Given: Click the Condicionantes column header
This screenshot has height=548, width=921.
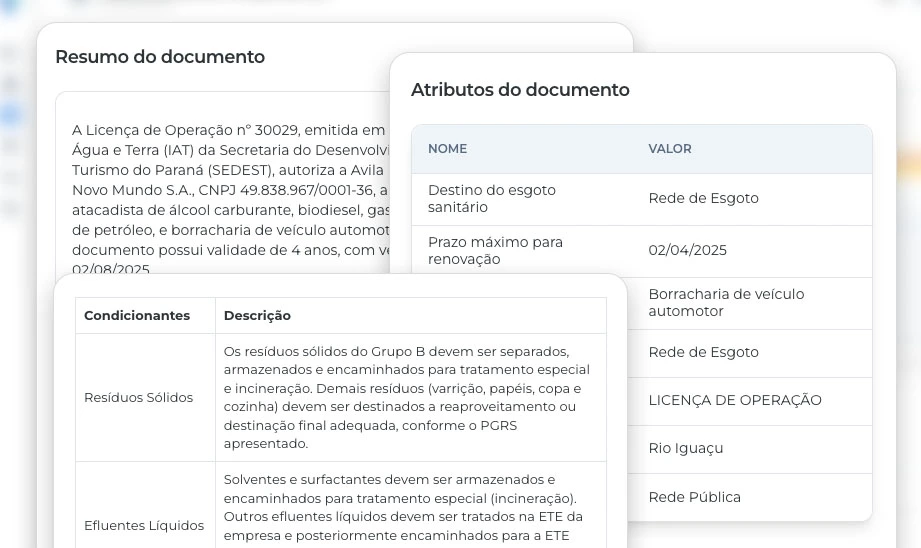Looking at the screenshot, I should [x=137, y=315].
